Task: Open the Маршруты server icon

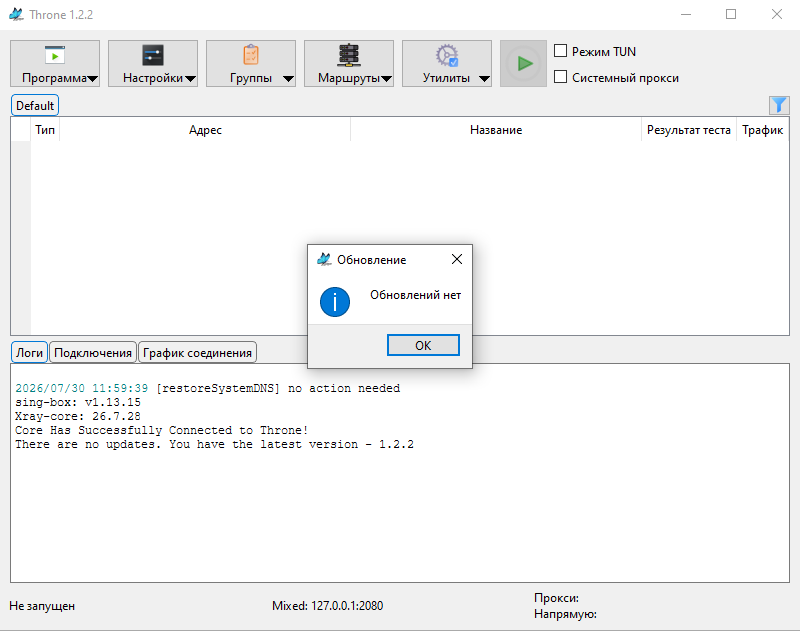Action: (x=349, y=55)
